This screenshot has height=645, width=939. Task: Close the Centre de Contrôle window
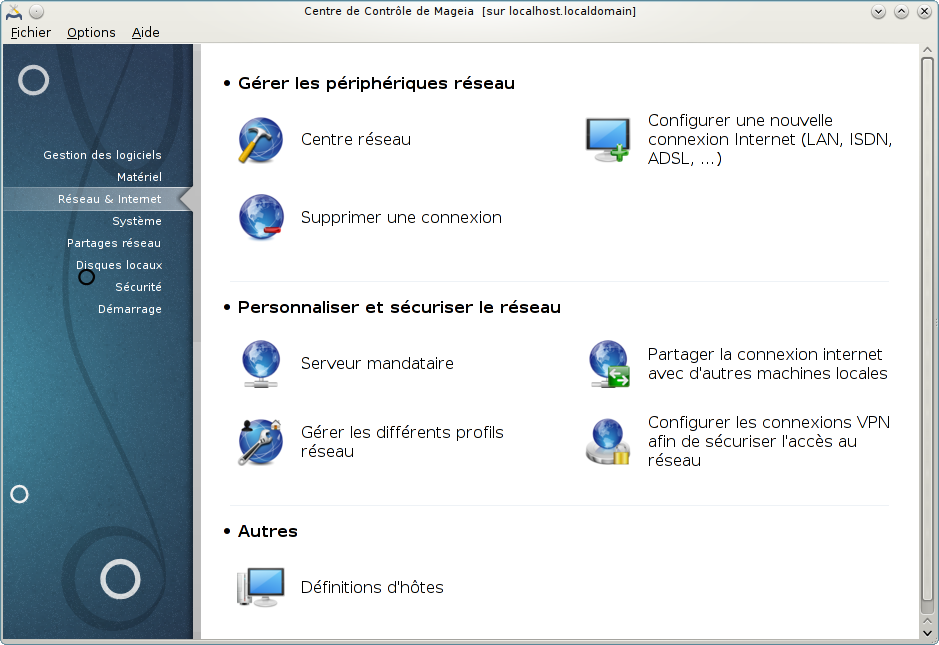(x=924, y=11)
